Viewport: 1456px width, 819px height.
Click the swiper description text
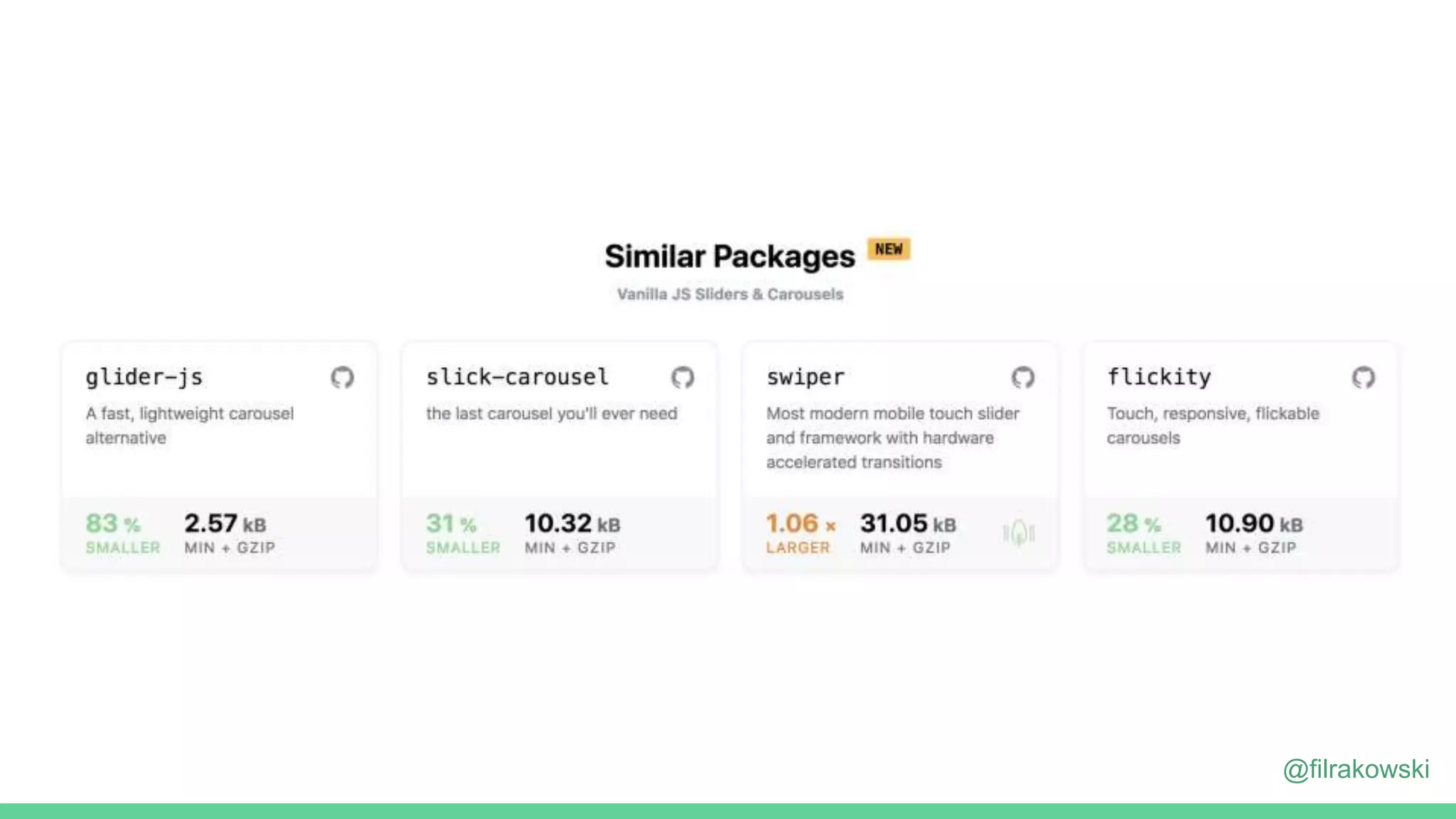point(892,438)
